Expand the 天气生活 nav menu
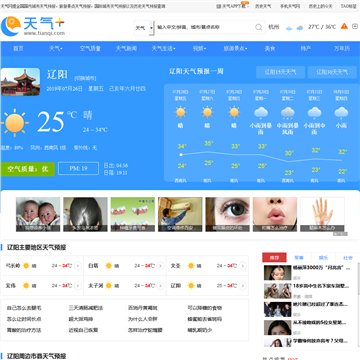This screenshot has width=360, height=360. pyautogui.click(x=163, y=49)
